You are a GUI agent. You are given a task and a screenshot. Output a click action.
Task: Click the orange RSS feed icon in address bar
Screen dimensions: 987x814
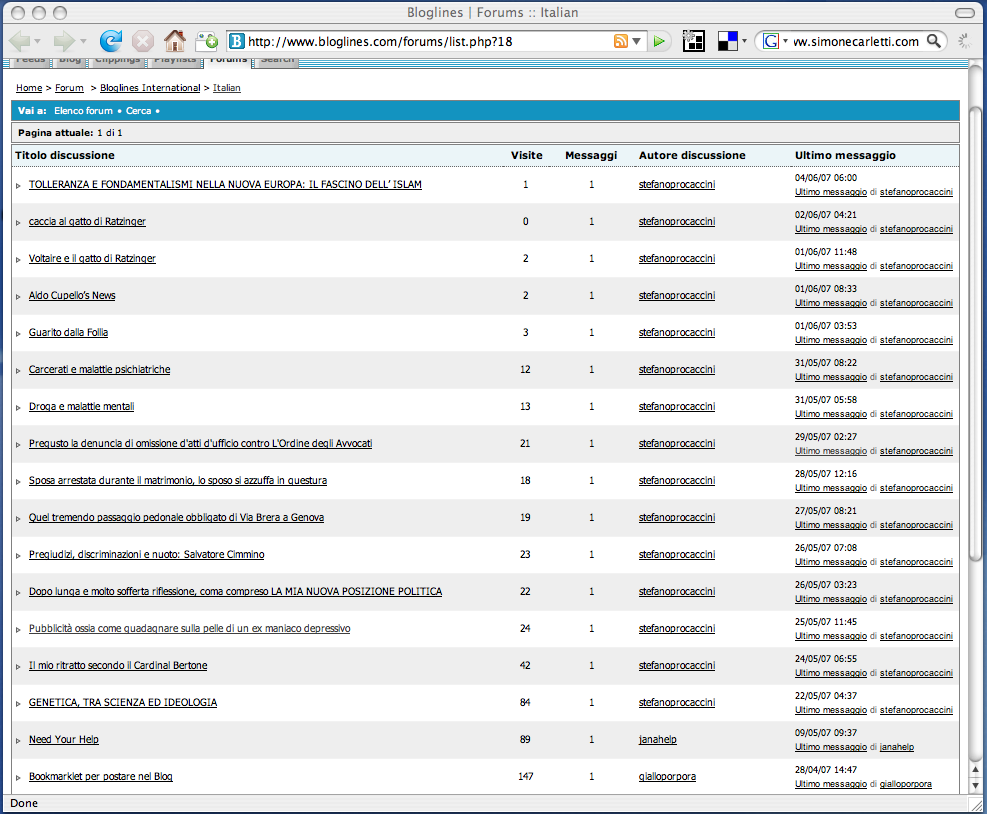pos(621,42)
